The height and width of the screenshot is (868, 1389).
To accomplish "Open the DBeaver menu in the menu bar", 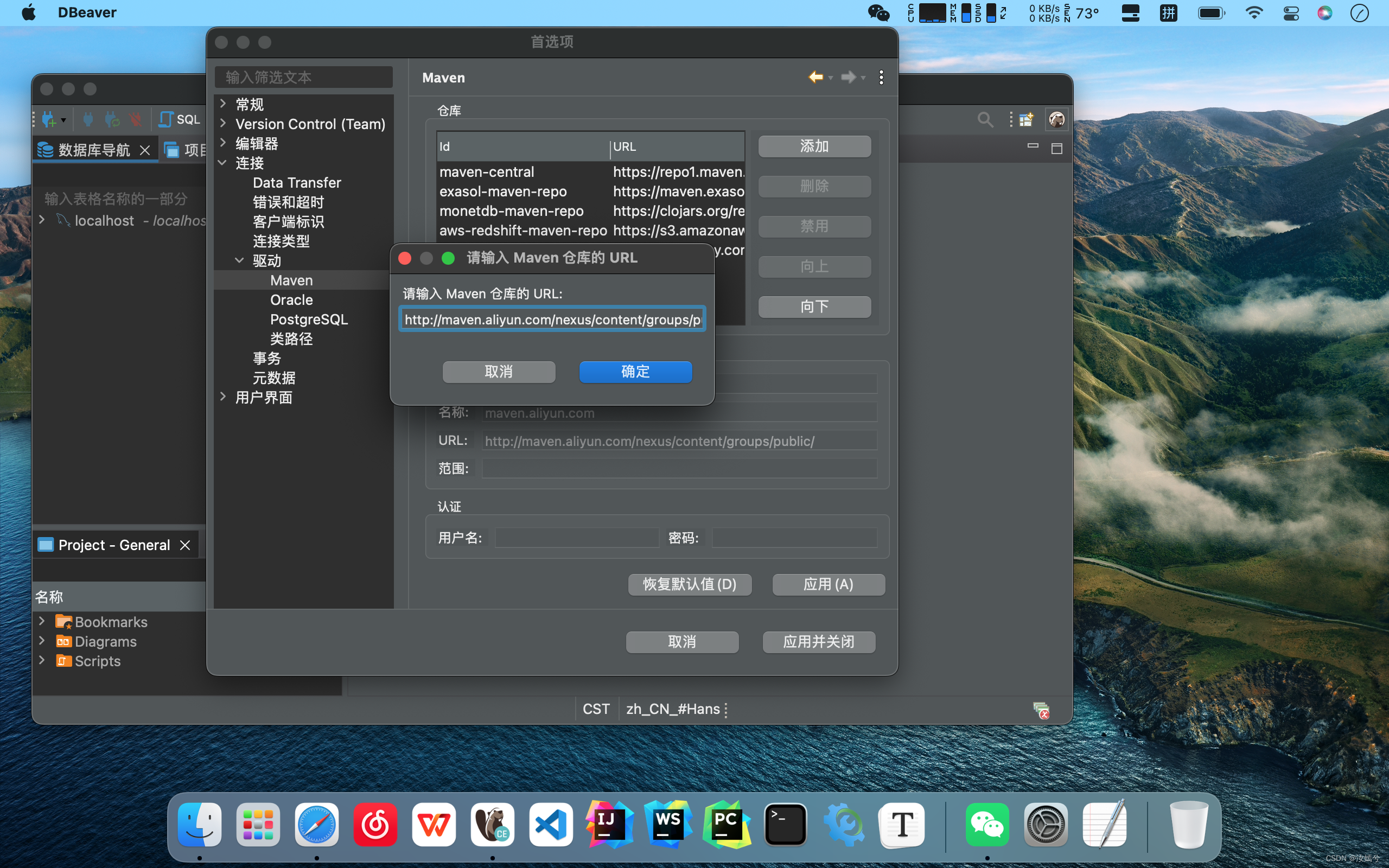I will pos(87,12).
